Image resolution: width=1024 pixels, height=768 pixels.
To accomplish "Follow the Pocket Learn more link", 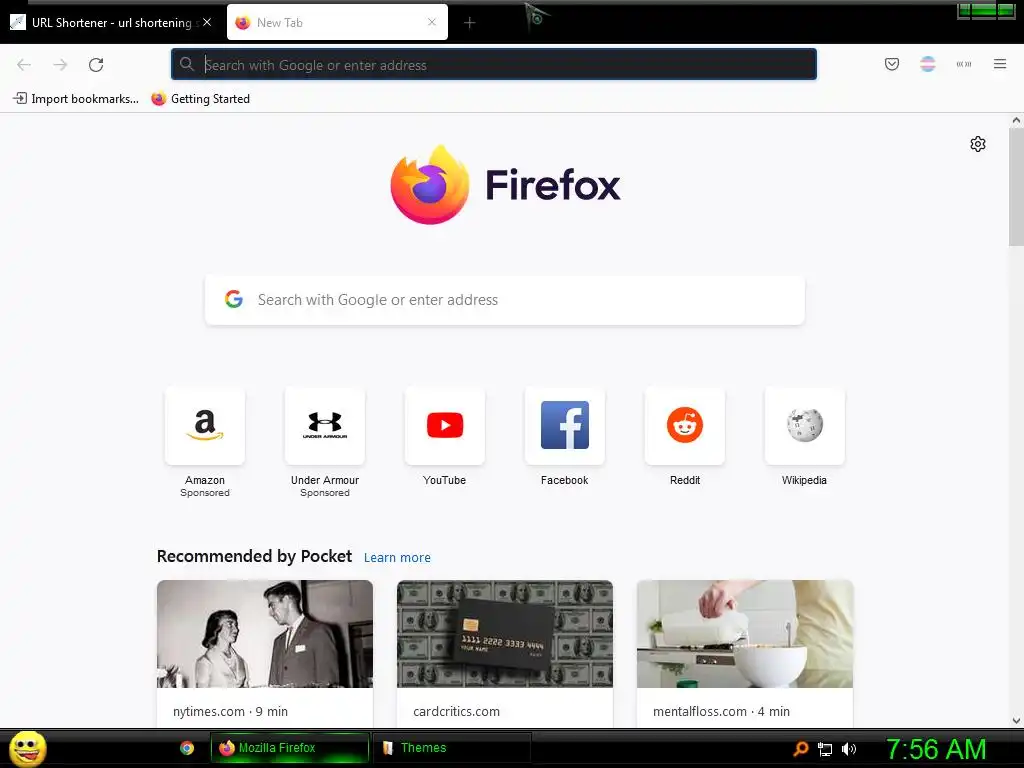I will click(397, 558).
